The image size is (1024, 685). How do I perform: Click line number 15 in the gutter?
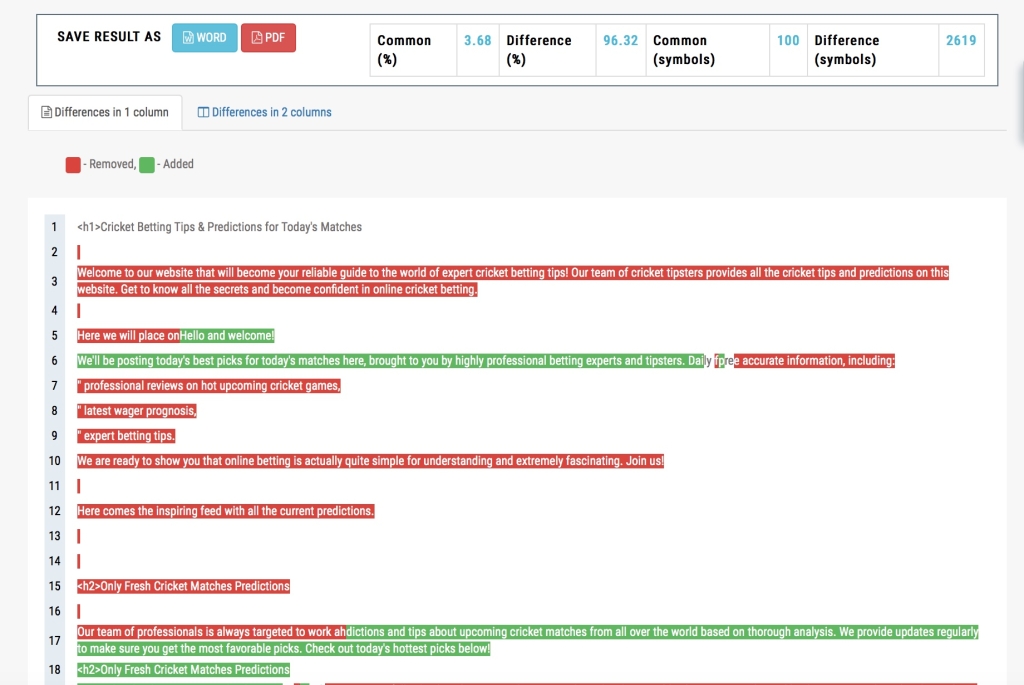pos(55,586)
